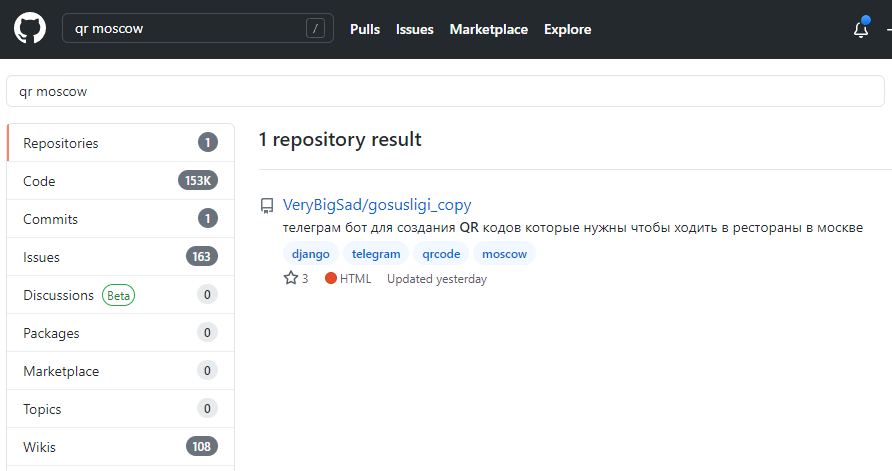This screenshot has height=471, width=892.
Task: Click the Beta badge next to Discussions
Action: pos(118,295)
